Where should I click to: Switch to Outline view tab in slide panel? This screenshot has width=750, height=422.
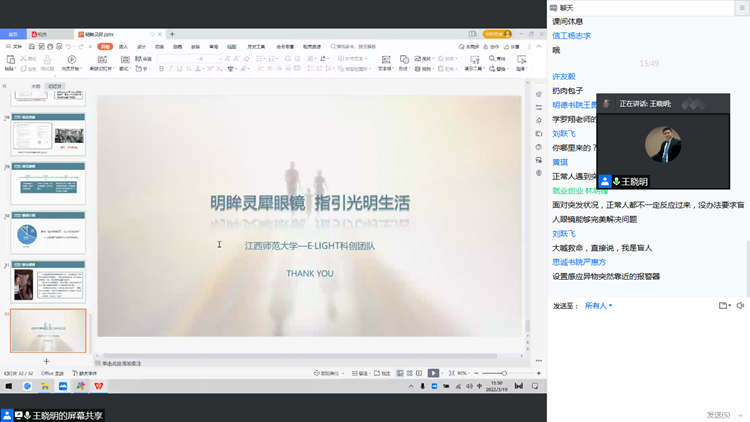[x=36, y=86]
